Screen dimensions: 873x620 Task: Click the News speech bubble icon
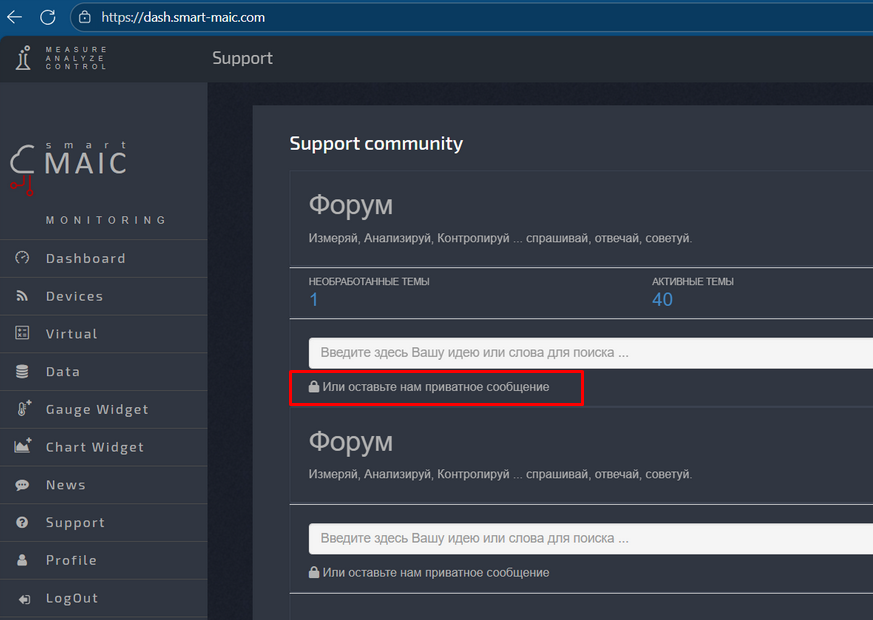(x=22, y=485)
